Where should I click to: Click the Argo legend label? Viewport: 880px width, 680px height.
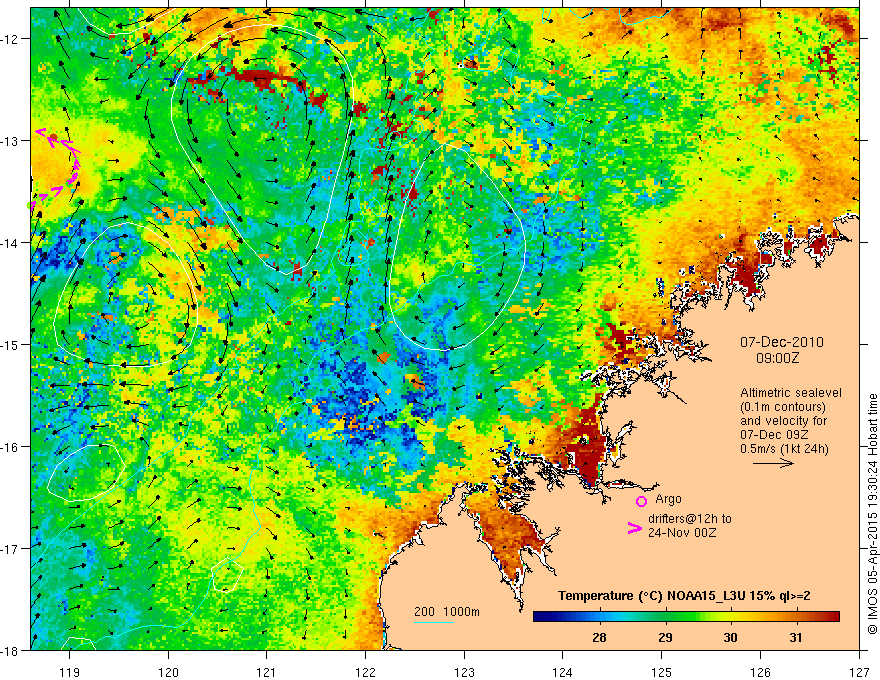point(668,499)
